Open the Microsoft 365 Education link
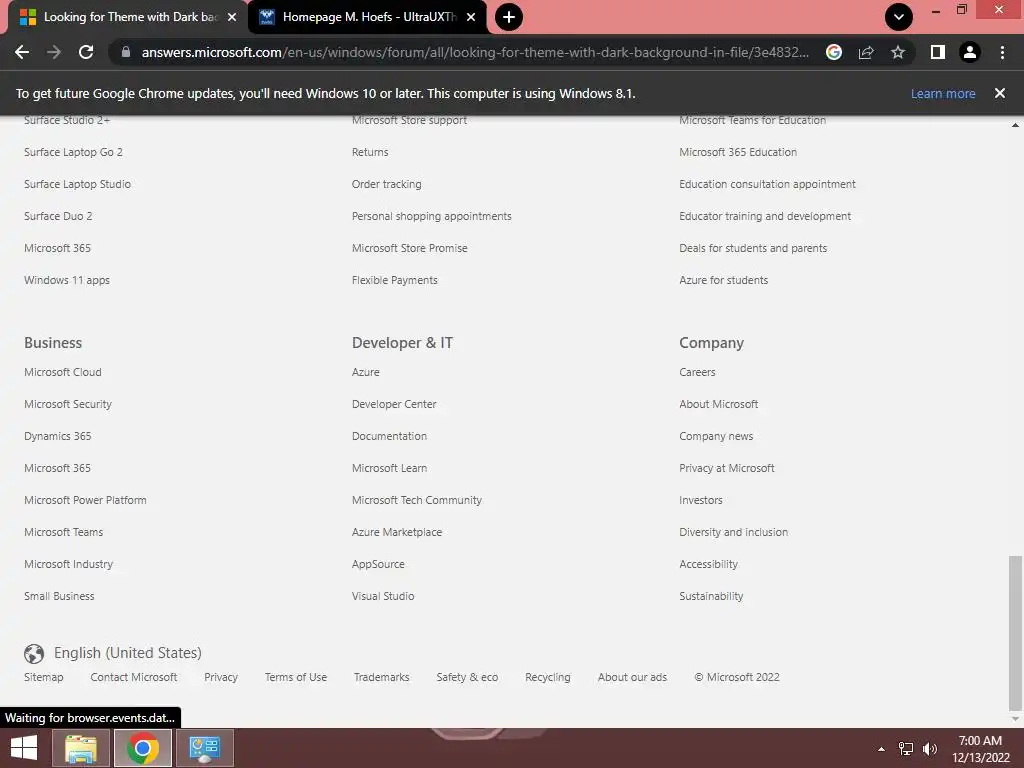Image resolution: width=1024 pixels, height=768 pixels. click(738, 152)
